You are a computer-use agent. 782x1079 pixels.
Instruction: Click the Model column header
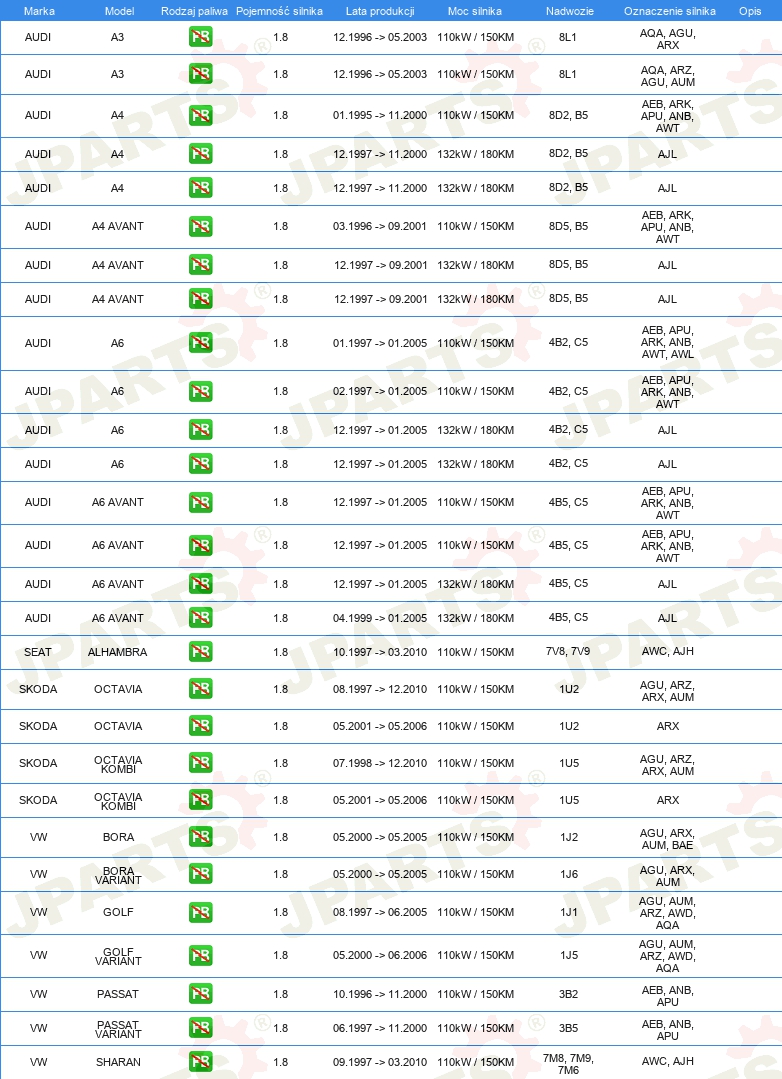(119, 11)
